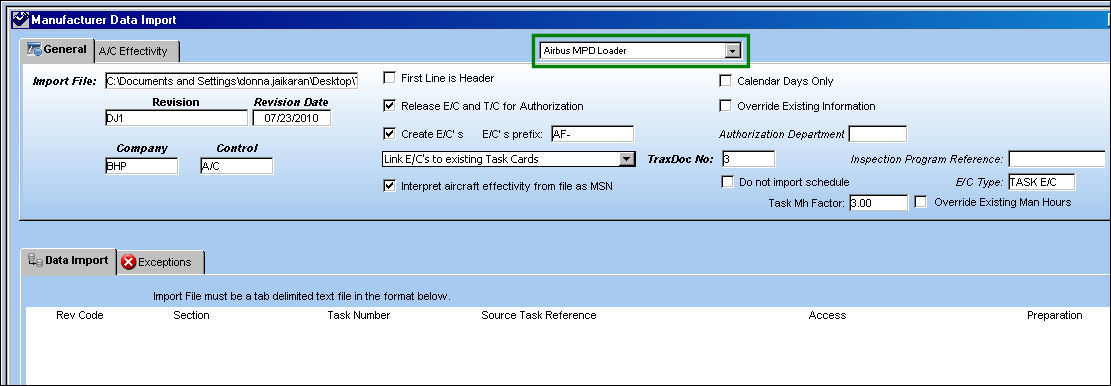
Task: Switch to the A/C Effectivity tab
Action: tap(137, 51)
